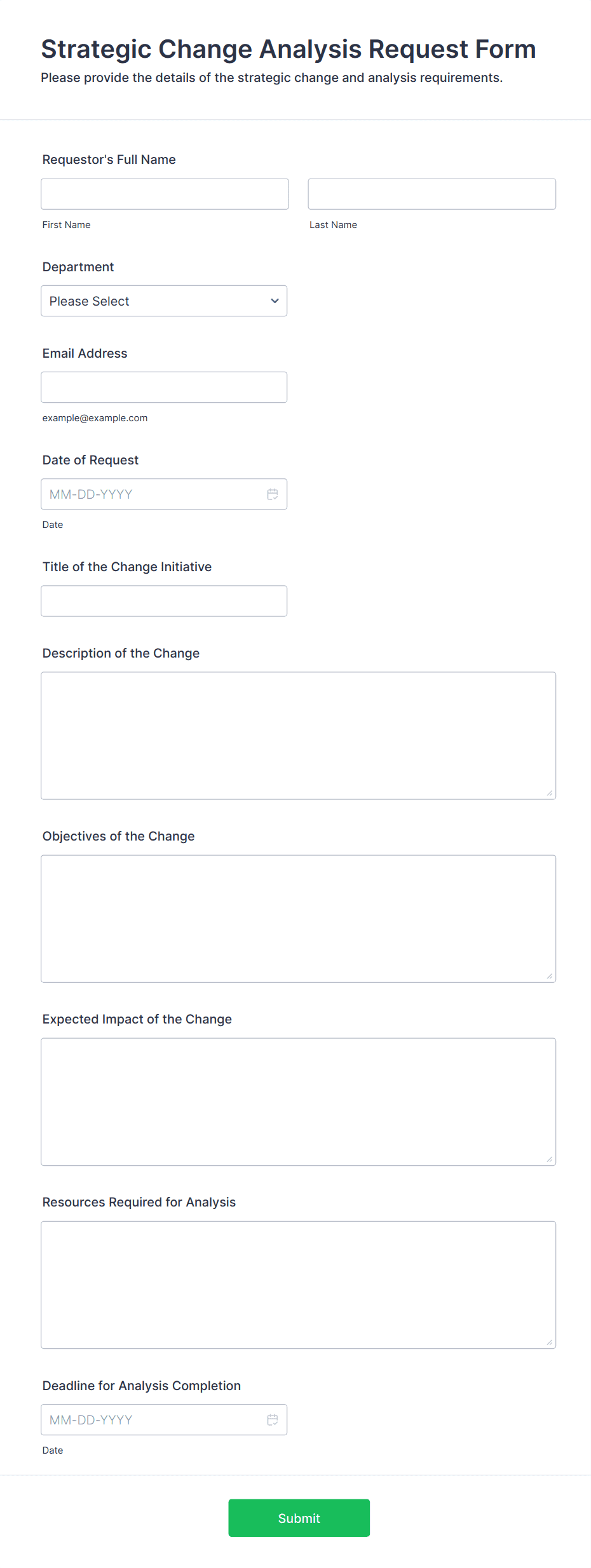
Task: Click the form title Strategic Change Analysis Request Form
Action: tap(288, 49)
